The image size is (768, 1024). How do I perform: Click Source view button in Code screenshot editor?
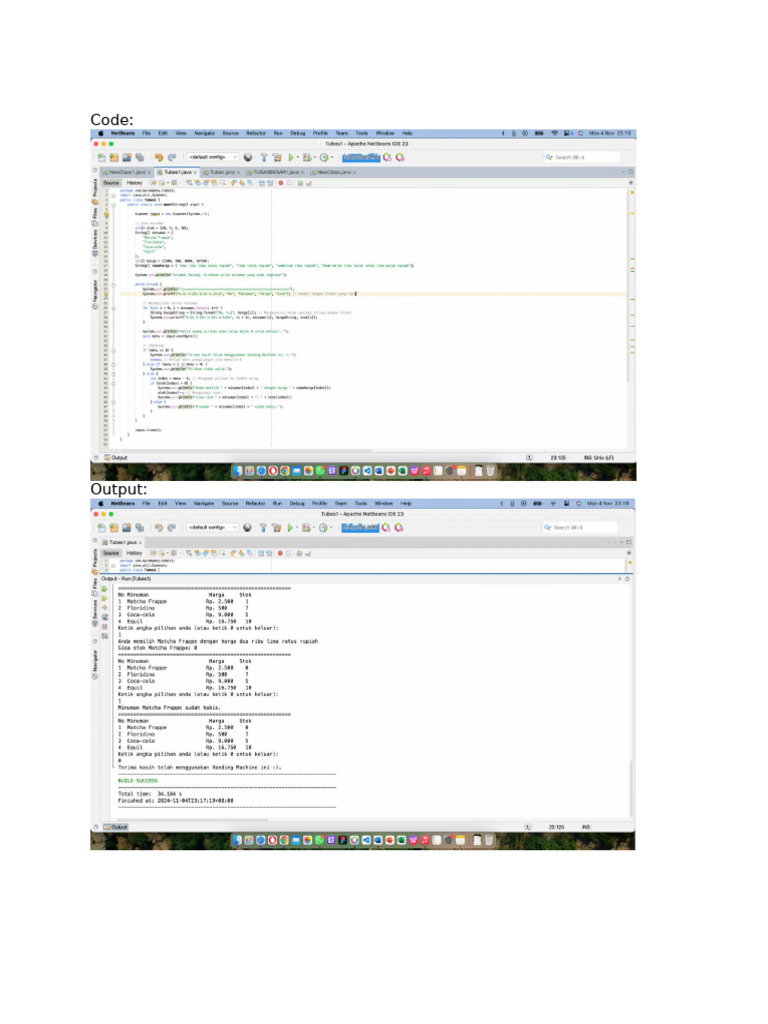point(112,183)
